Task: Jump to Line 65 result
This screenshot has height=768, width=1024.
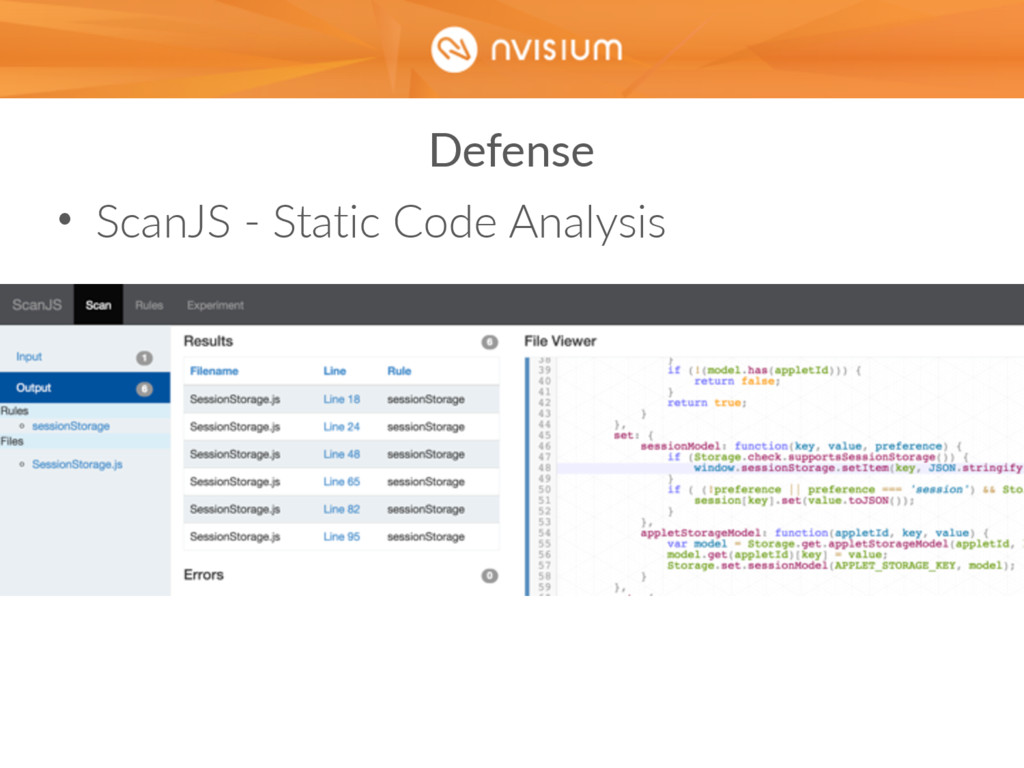Action: click(342, 481)
